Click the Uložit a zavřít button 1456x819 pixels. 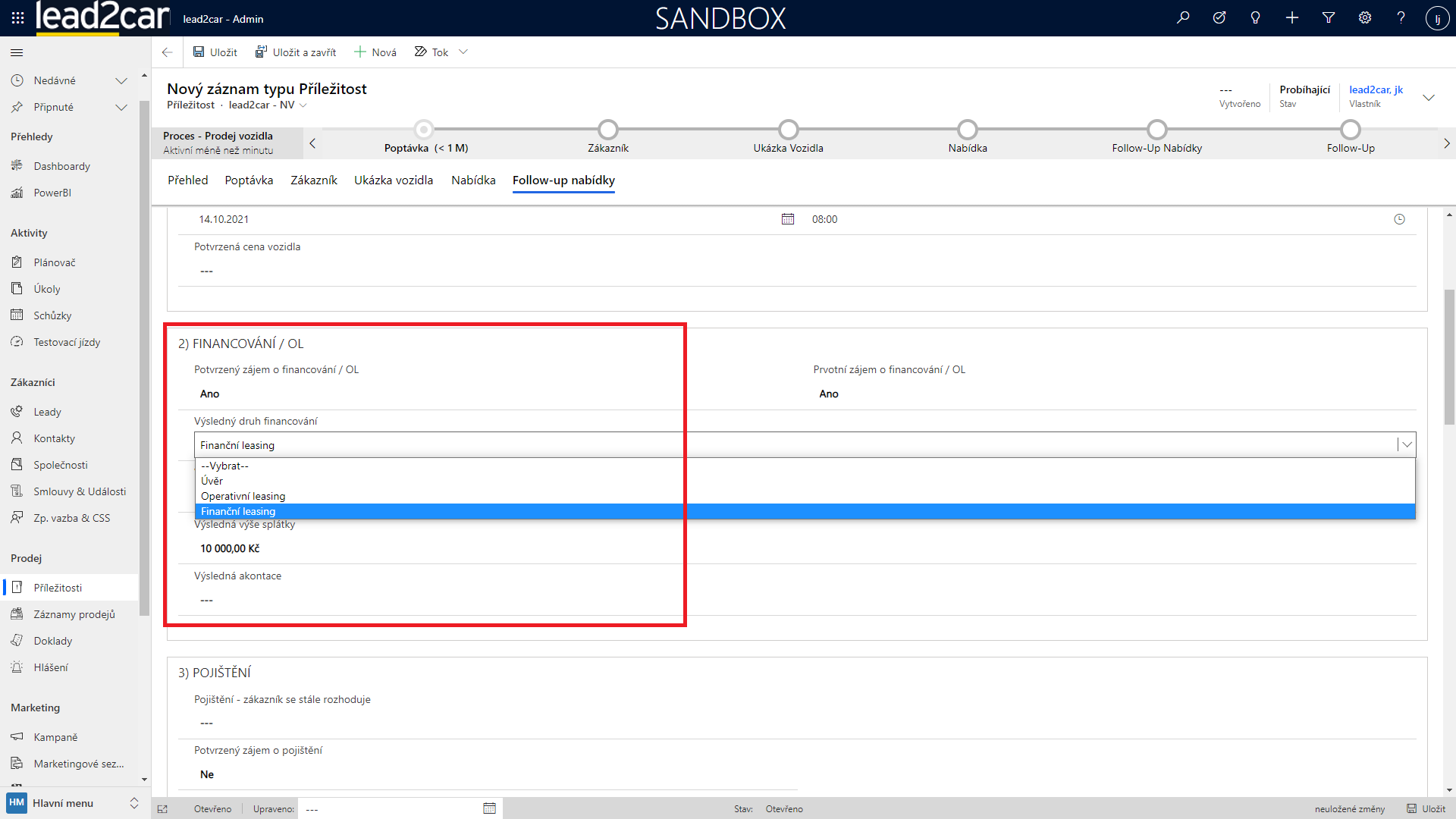pyautogui.click(x=296, y=52)
